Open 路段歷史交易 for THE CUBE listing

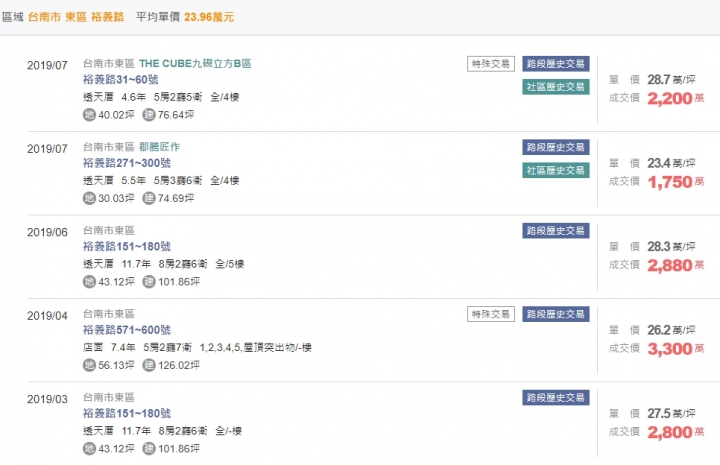[555, 64]
